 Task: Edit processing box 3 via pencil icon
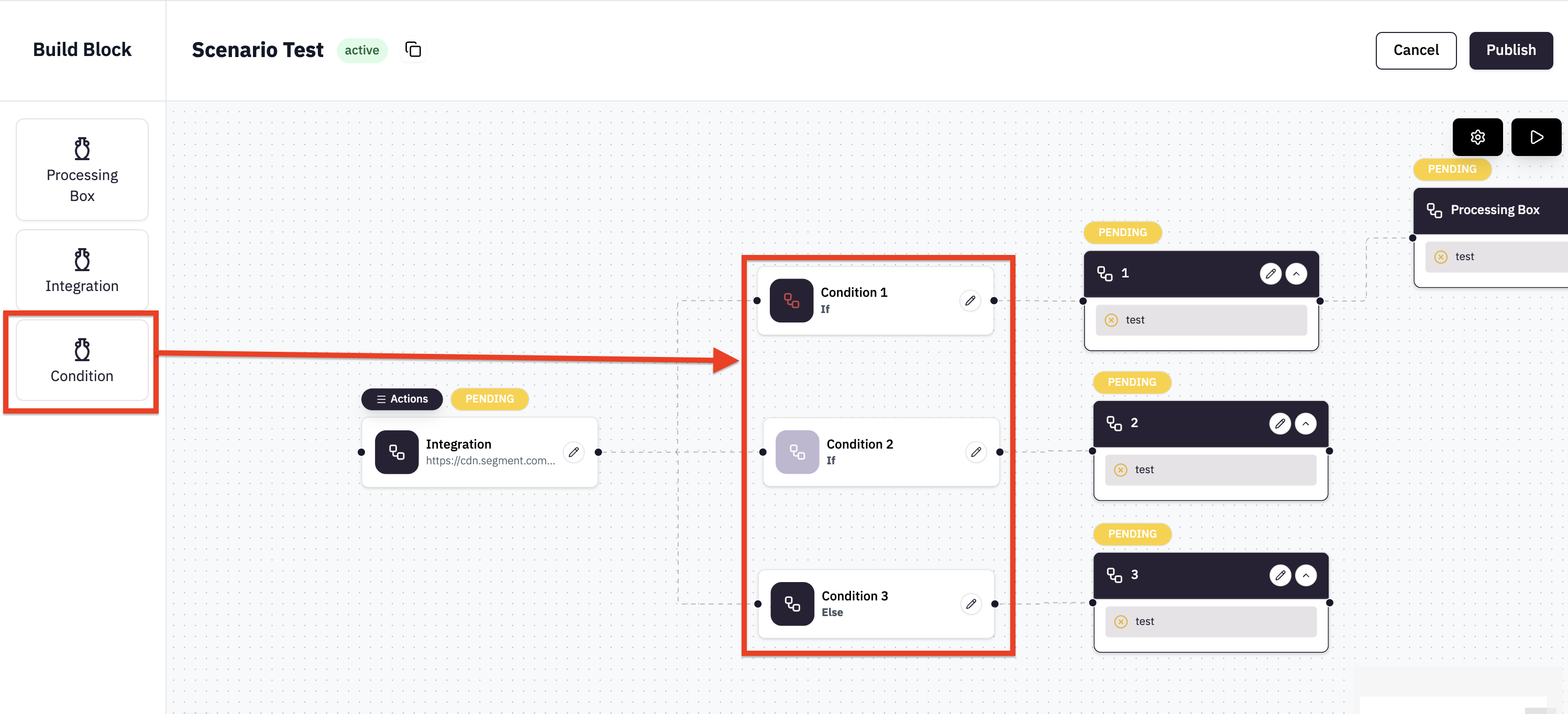click(1280, 575)
